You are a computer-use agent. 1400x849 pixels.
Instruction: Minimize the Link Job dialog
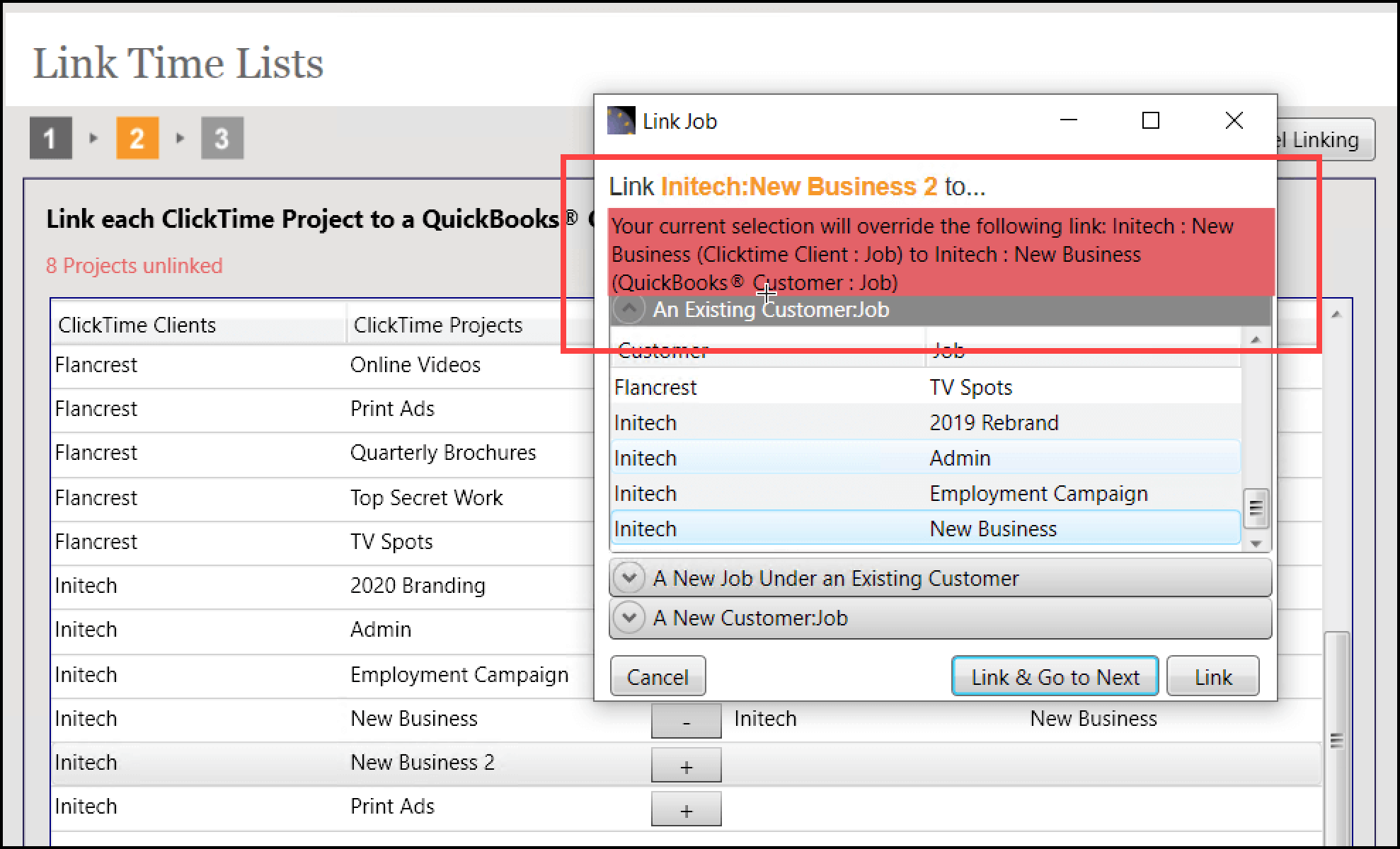point(1069,121)
